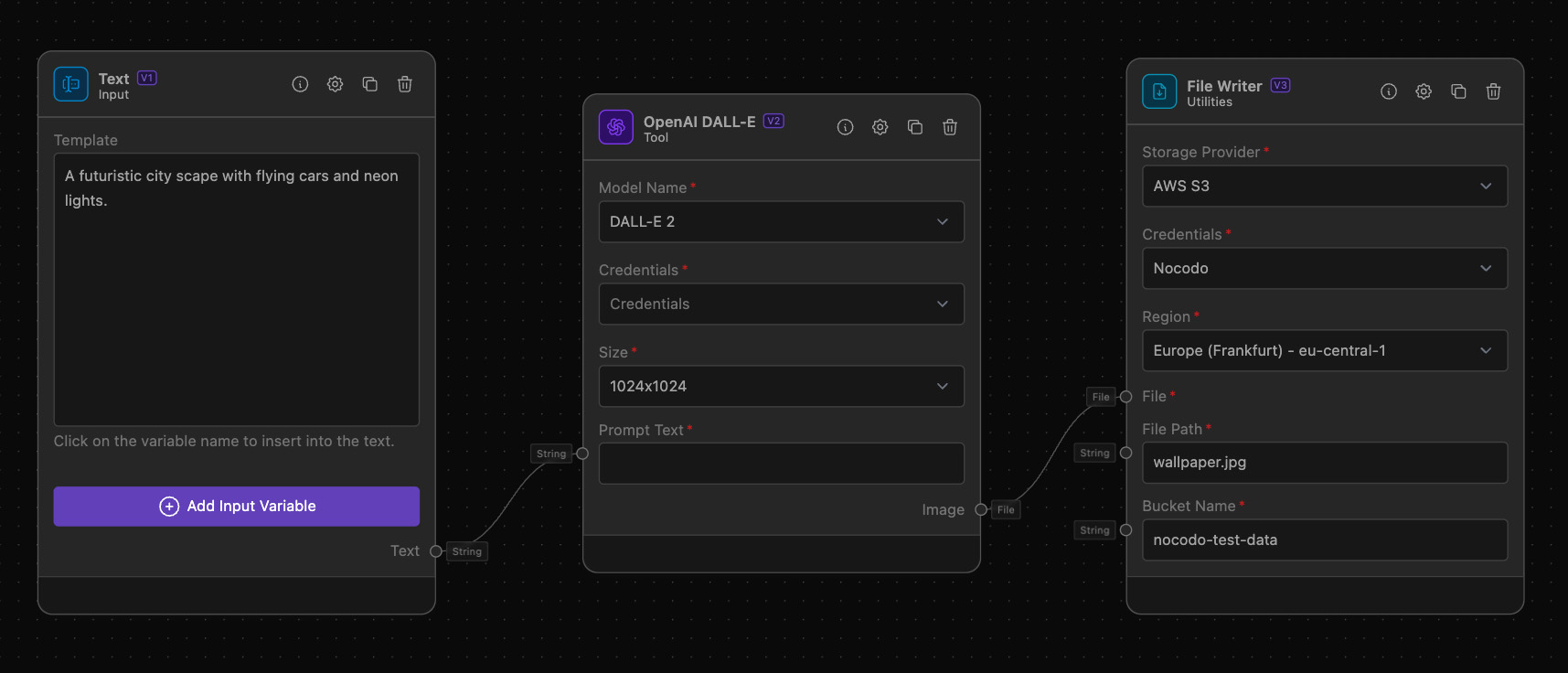
Task: Click the File Writer node icon
Action: (1159, 91)
